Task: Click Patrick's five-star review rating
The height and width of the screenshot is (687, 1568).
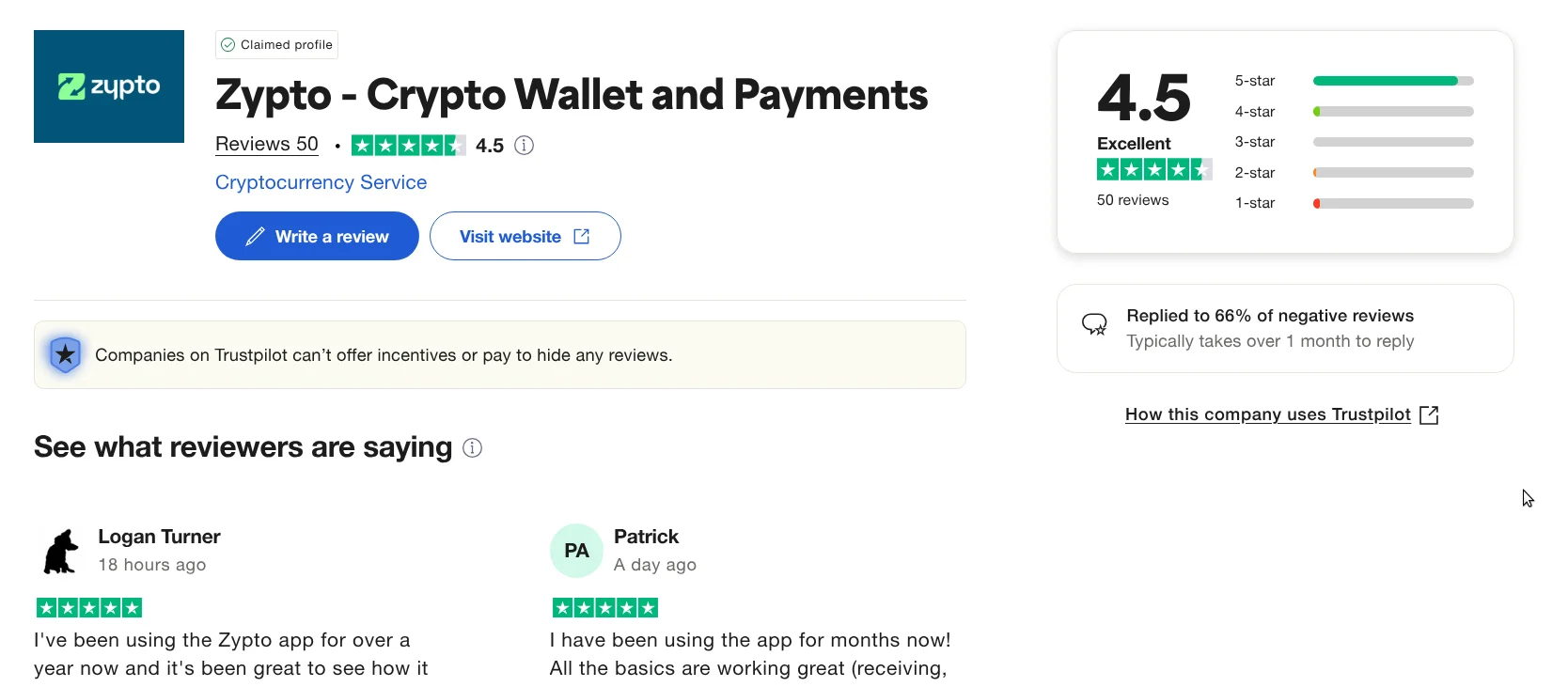Action: [x=605, y=608]
